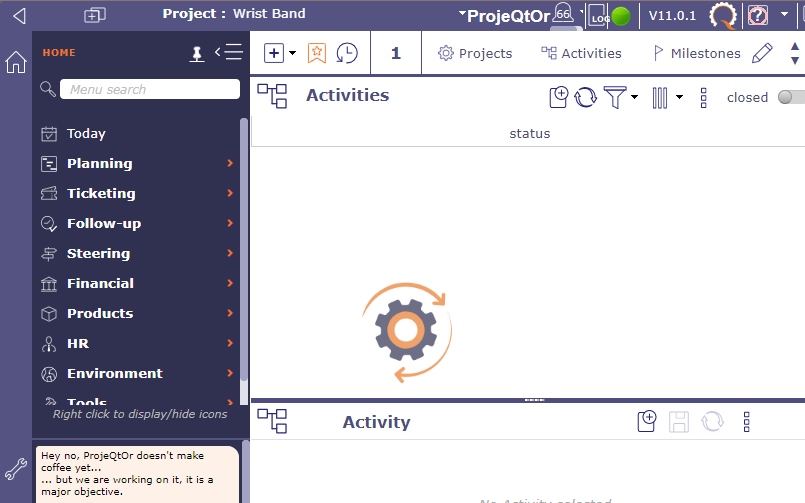Screen dimensions: 805x503
Task: Open favorites bookmark star icon
Action: point(317,53)
